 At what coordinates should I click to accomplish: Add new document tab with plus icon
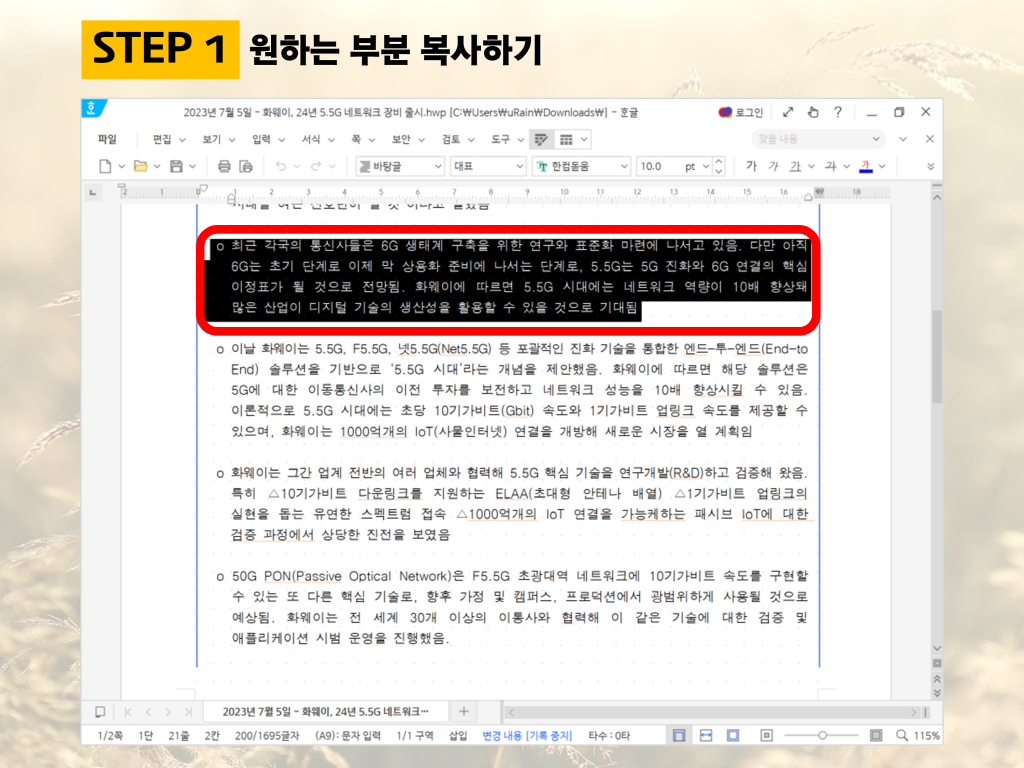click(x=464, y=711)
